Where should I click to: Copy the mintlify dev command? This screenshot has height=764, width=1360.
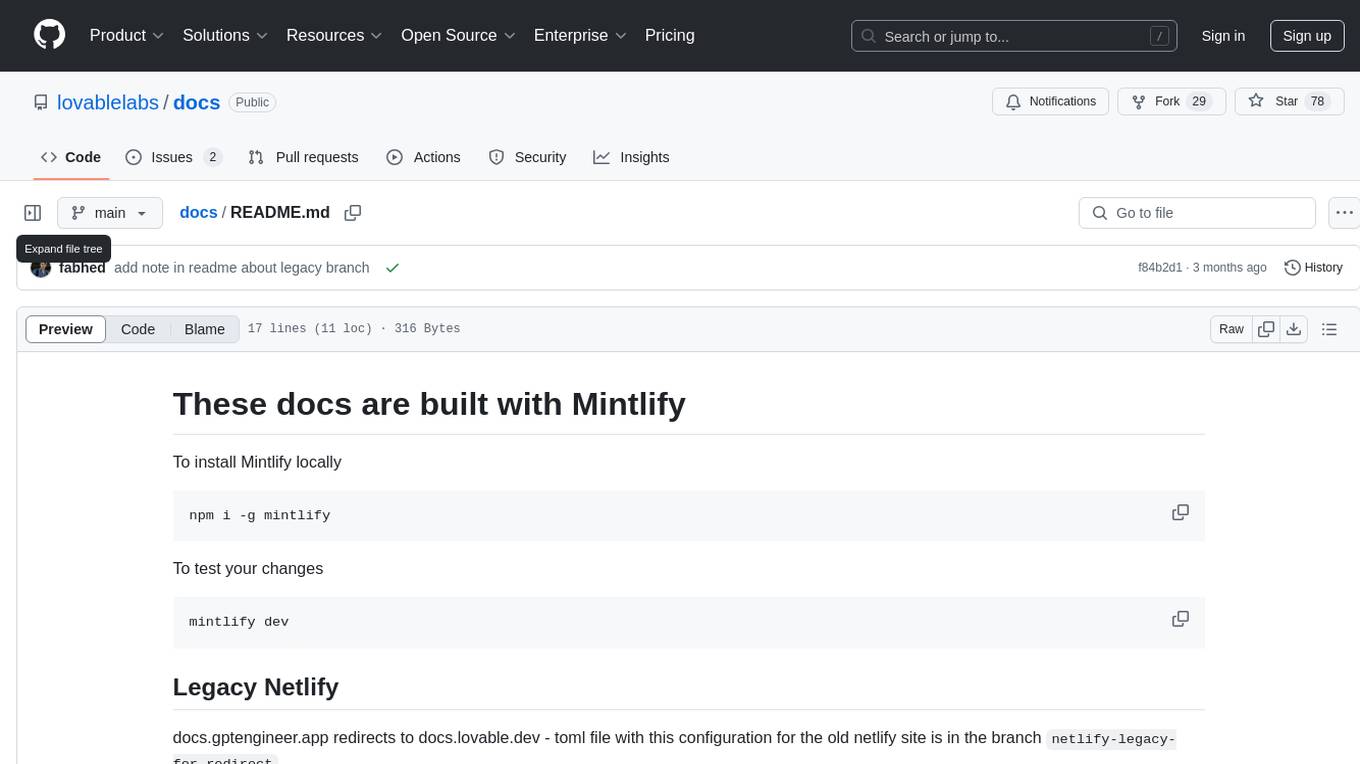coord(1180,619)
